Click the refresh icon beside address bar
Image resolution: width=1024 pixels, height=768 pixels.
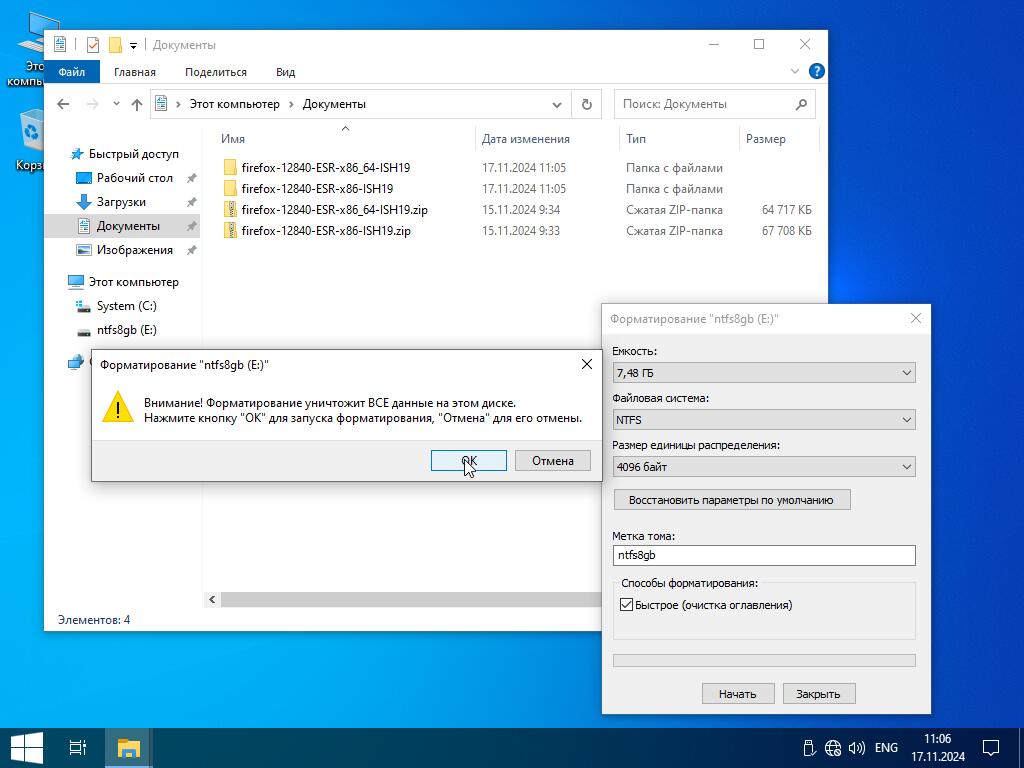[x=587, y=104]
